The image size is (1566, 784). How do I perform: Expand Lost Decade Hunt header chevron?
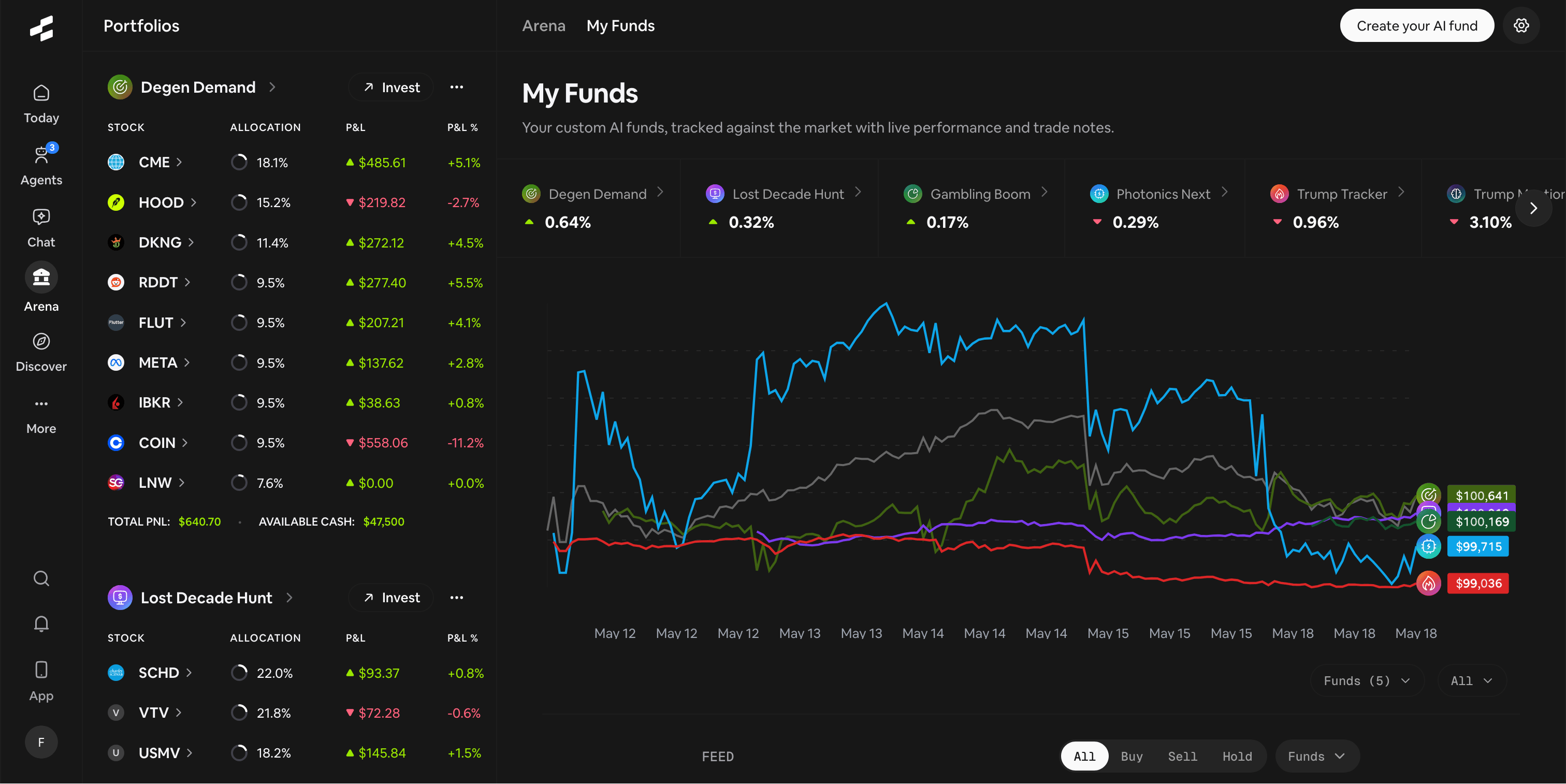pyautogui.click(x=289, y=598)
